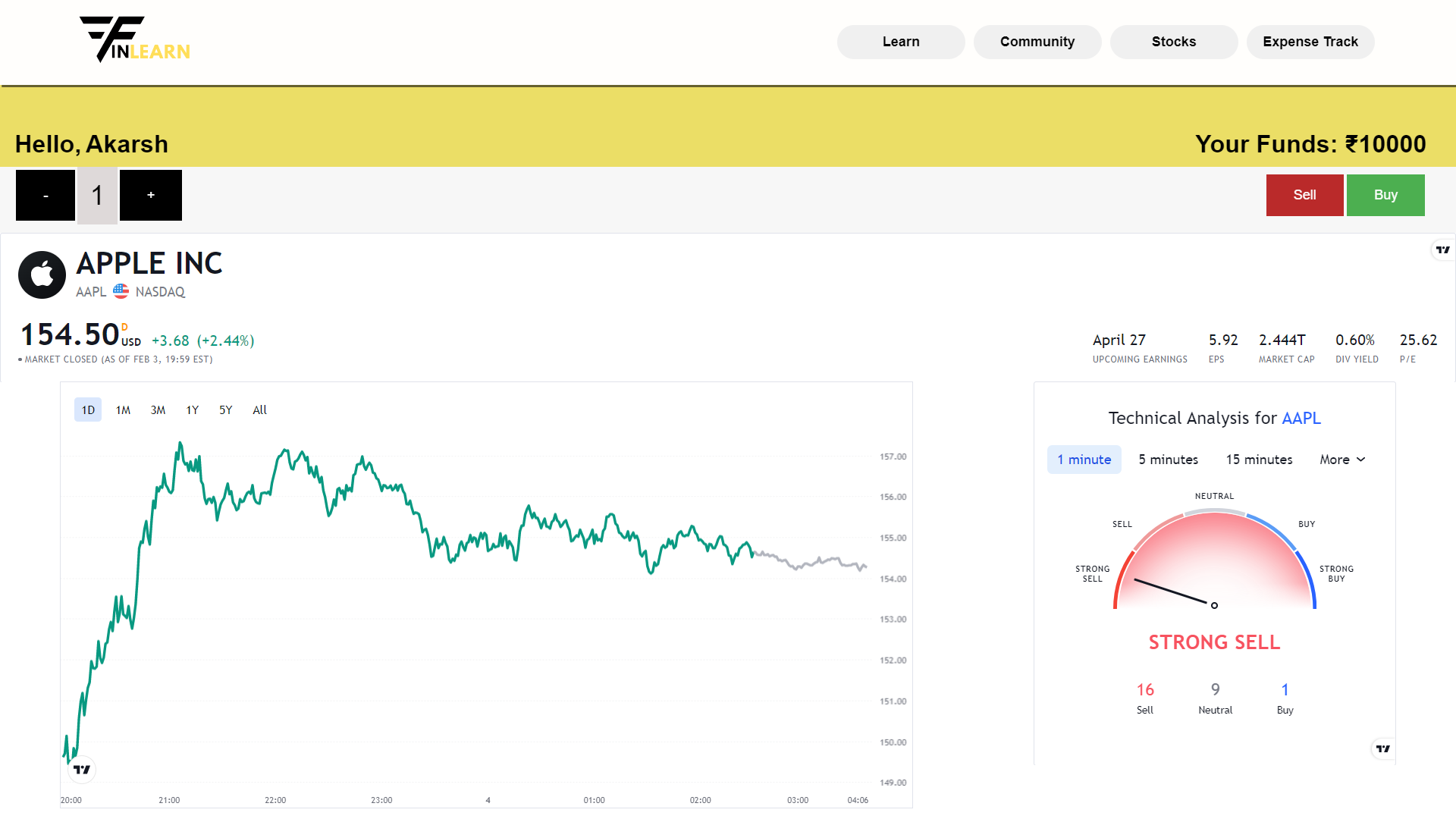This screenshot has width=1456, height=819.
Task: Click the quantity field showing 1
Action: [97, 196]
